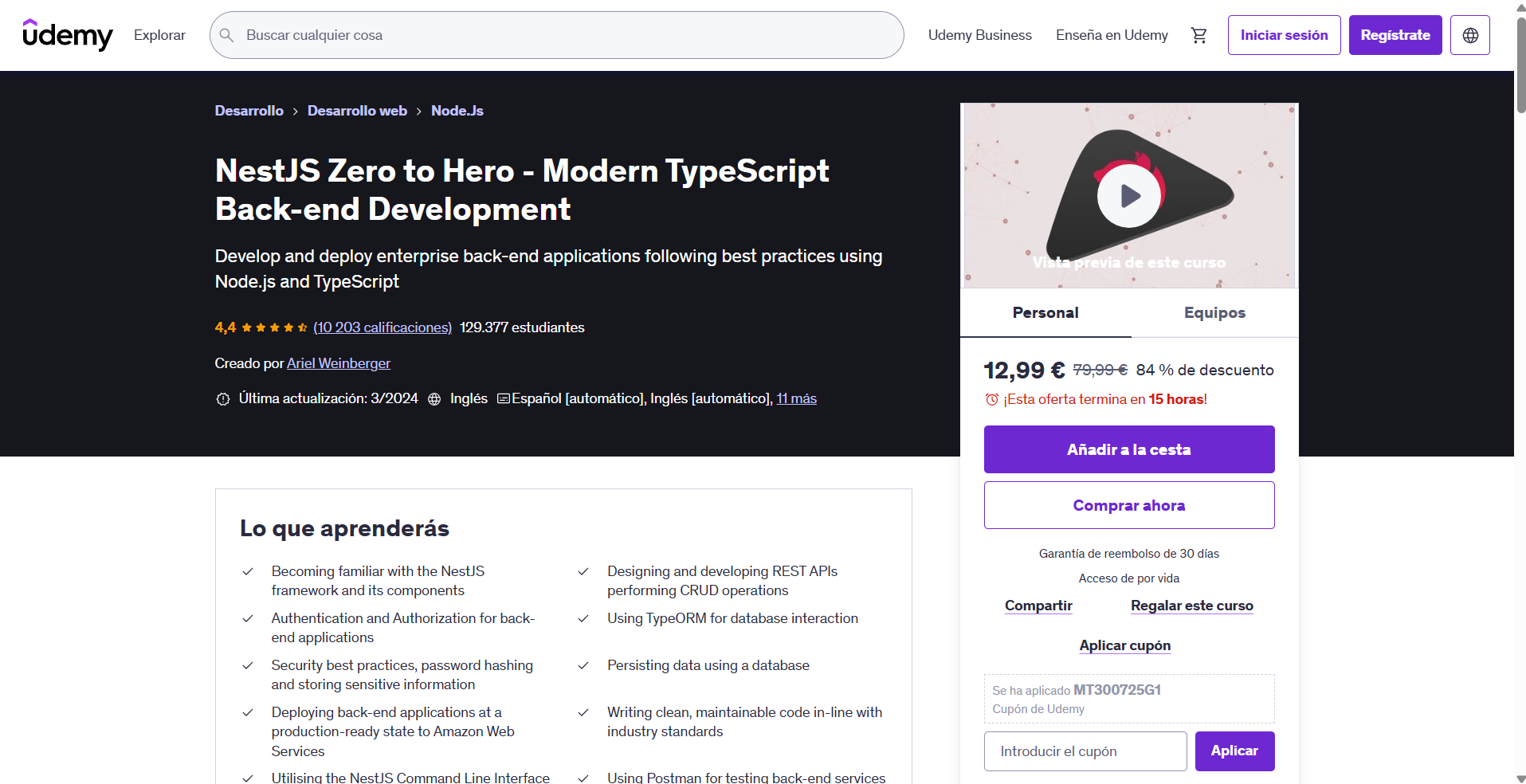
Task: Click Regalar este curso
Action: coord(1191,606)
